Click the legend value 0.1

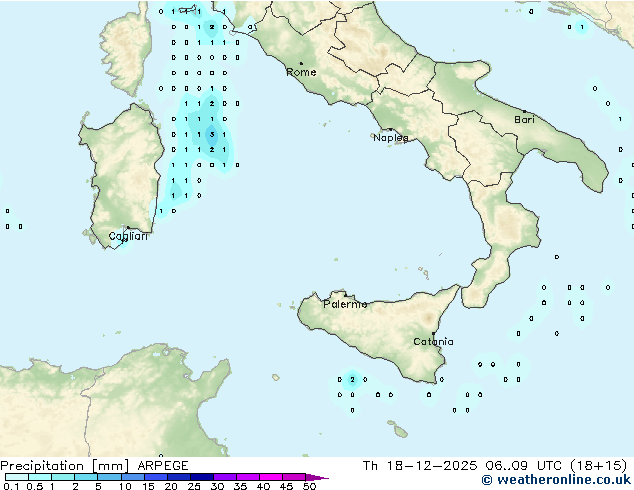click(11, 486)
